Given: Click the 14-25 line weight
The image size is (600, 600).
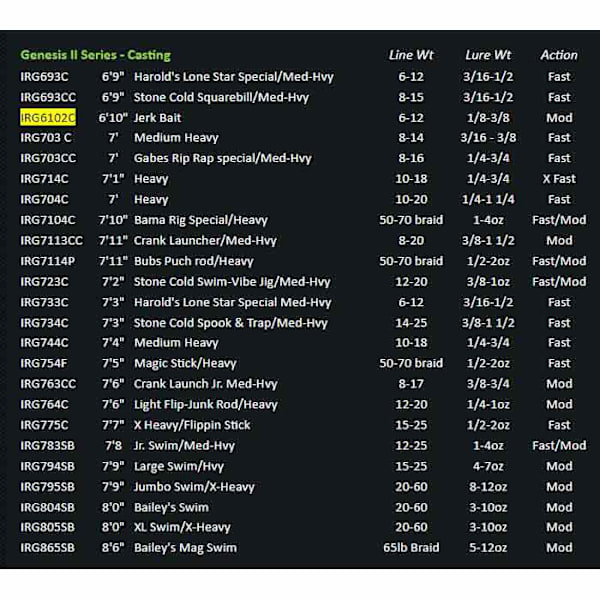Looking at the screenshot, I should (411, 323).
